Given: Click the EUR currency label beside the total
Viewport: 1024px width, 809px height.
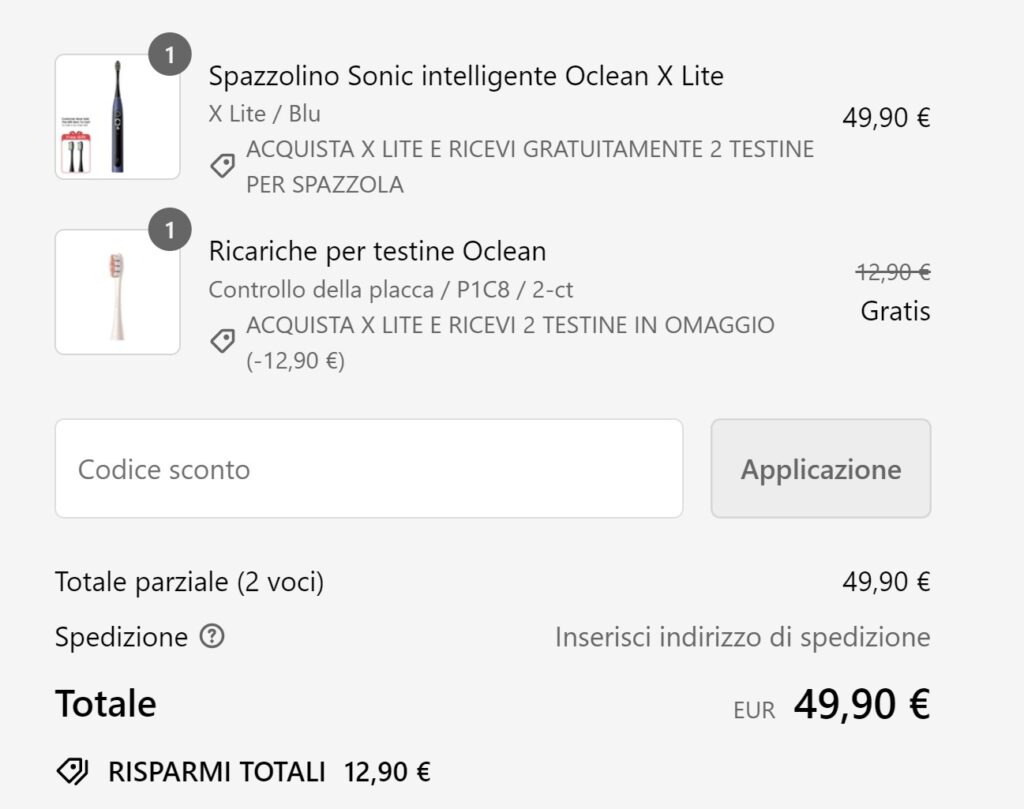Looking at the screenshot, I should [x=754, y=710].
